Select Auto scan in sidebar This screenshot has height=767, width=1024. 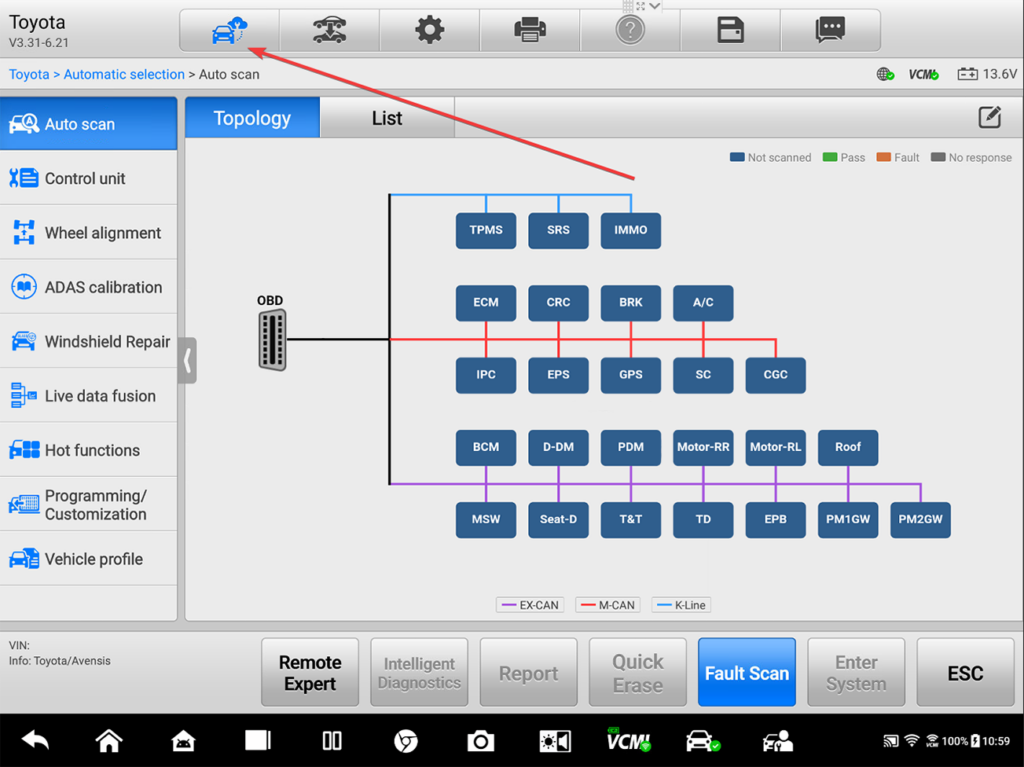[88, 123]
